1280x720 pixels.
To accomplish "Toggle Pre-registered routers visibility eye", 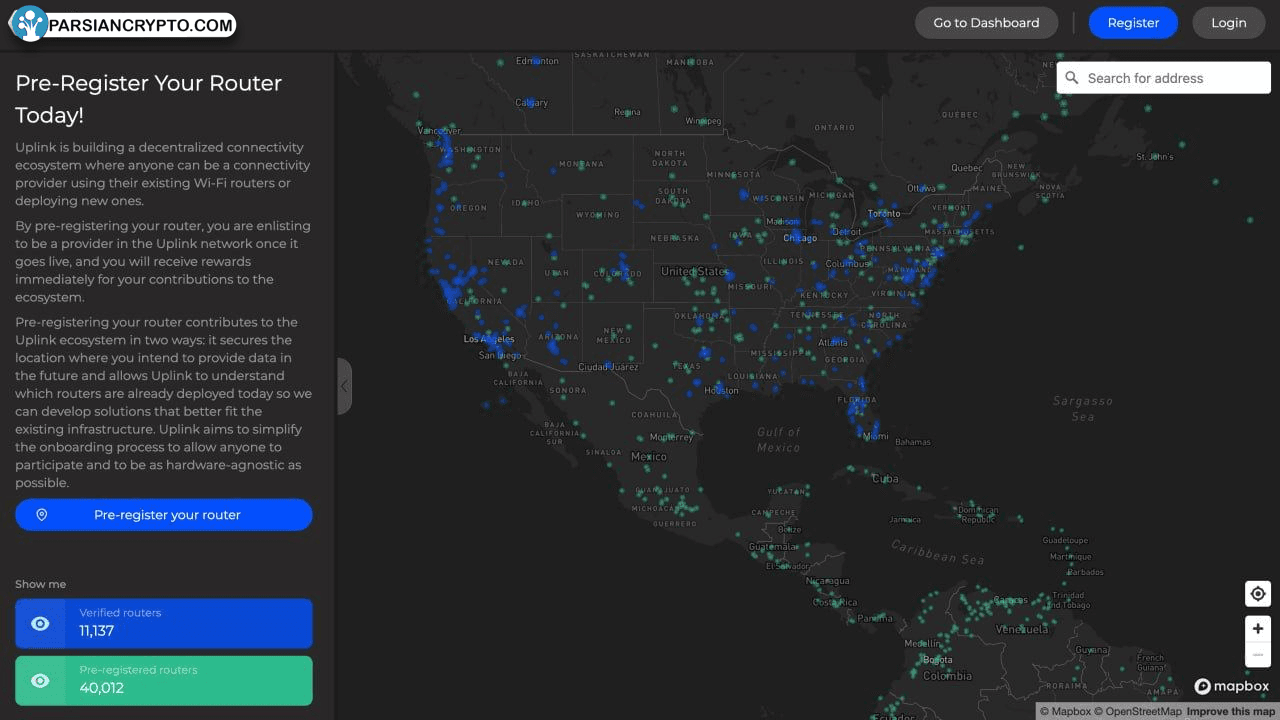I will (x=40, y=681).
